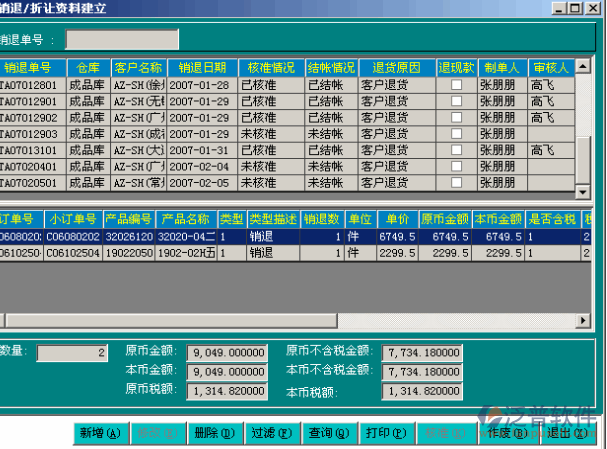Tick 退现款 checkbox for the 2007-02-05 row
607x449 pixels.
point(457,183)
